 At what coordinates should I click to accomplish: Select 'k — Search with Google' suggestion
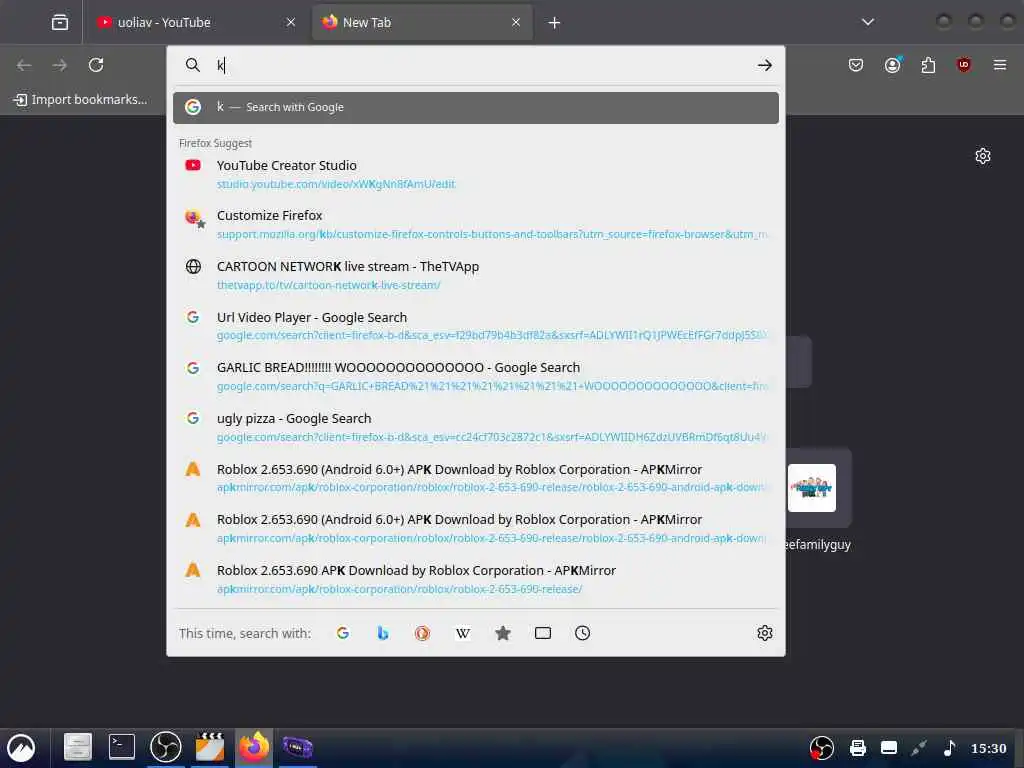pos(475,107)
